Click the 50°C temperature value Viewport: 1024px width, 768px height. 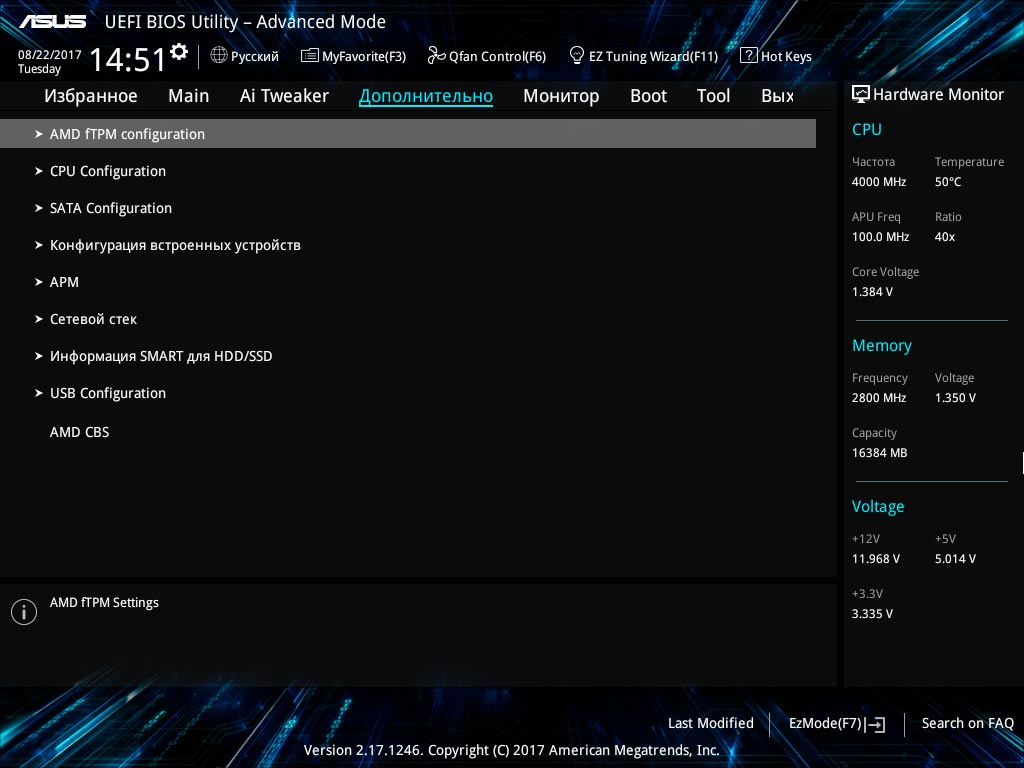[948, 182]
